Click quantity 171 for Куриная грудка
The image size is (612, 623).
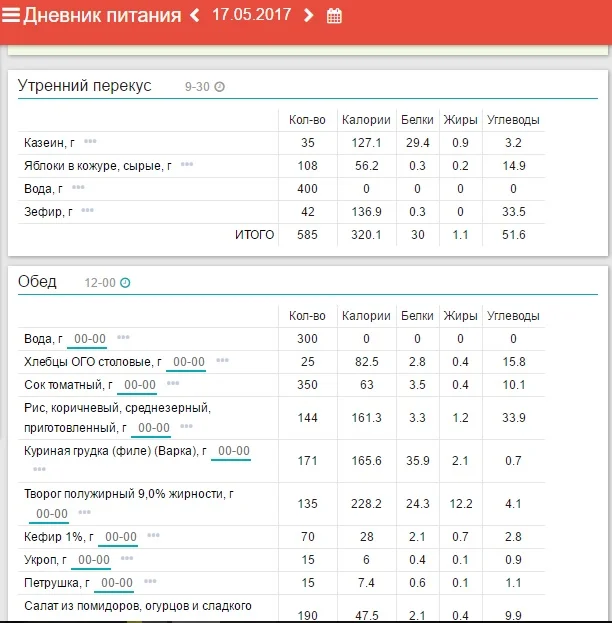click(308, 461)
